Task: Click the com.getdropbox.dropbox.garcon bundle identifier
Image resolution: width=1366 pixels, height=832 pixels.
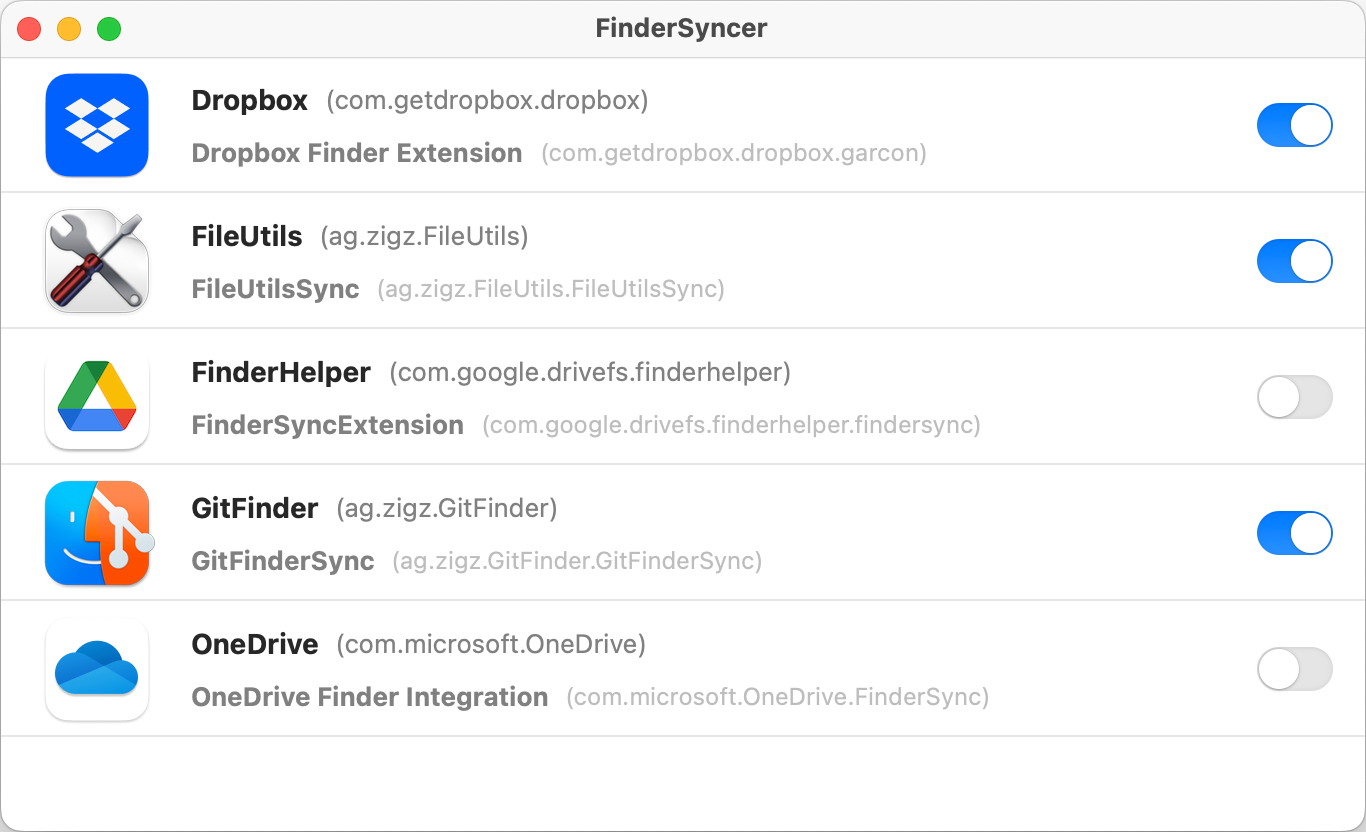Action: (x=733, y=154)
